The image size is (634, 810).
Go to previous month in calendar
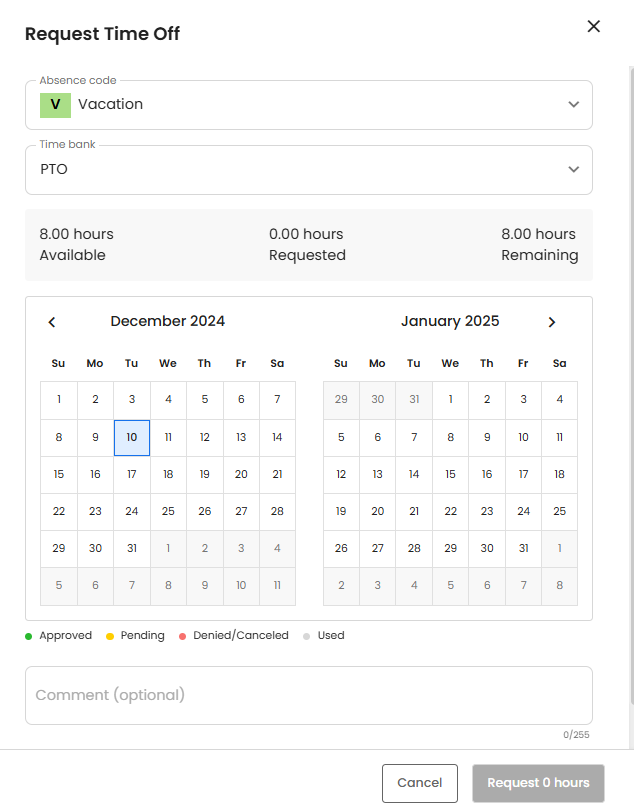click(52, 322)
